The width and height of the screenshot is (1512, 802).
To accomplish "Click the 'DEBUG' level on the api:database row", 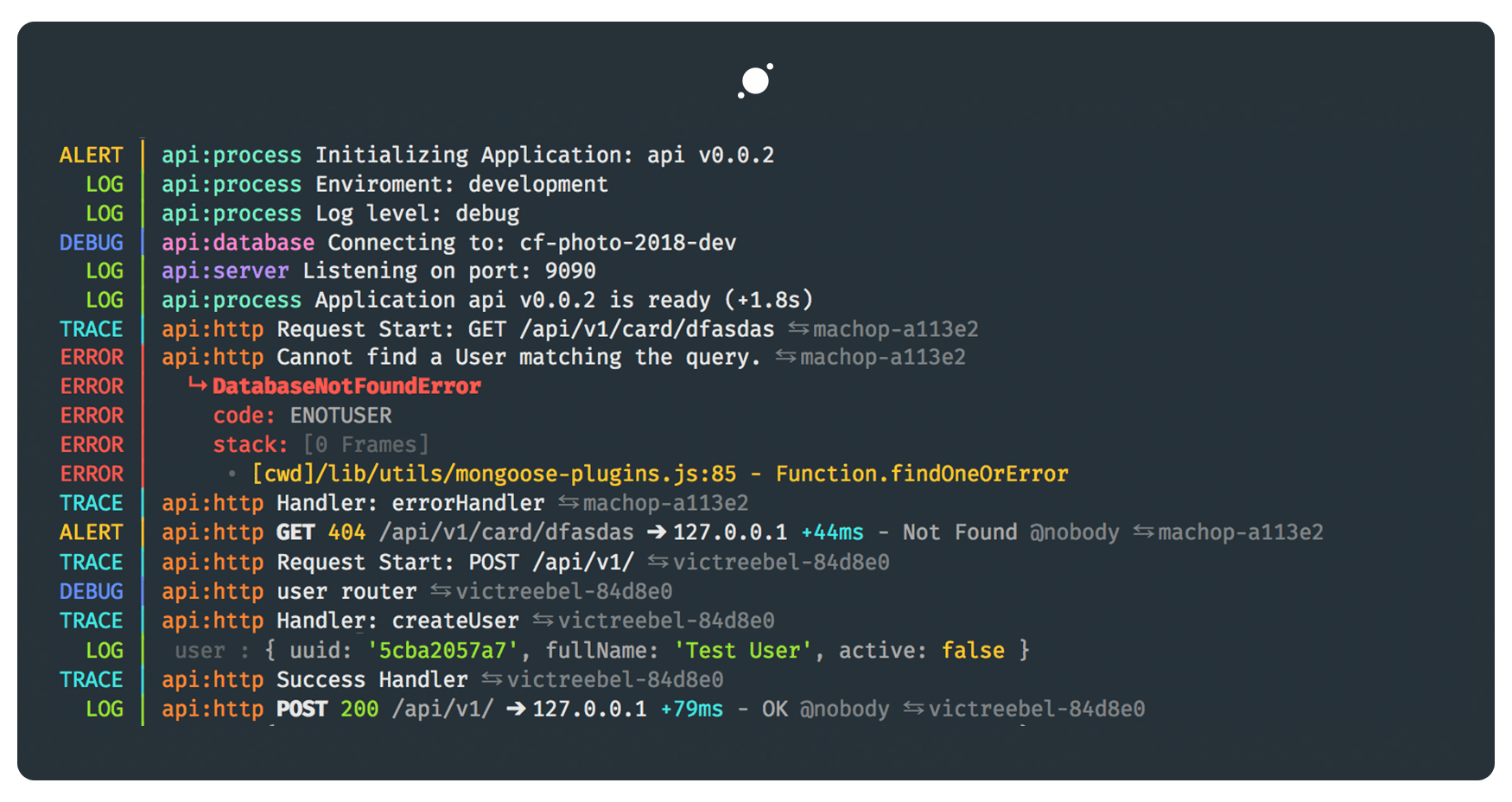I will (92, 243).
